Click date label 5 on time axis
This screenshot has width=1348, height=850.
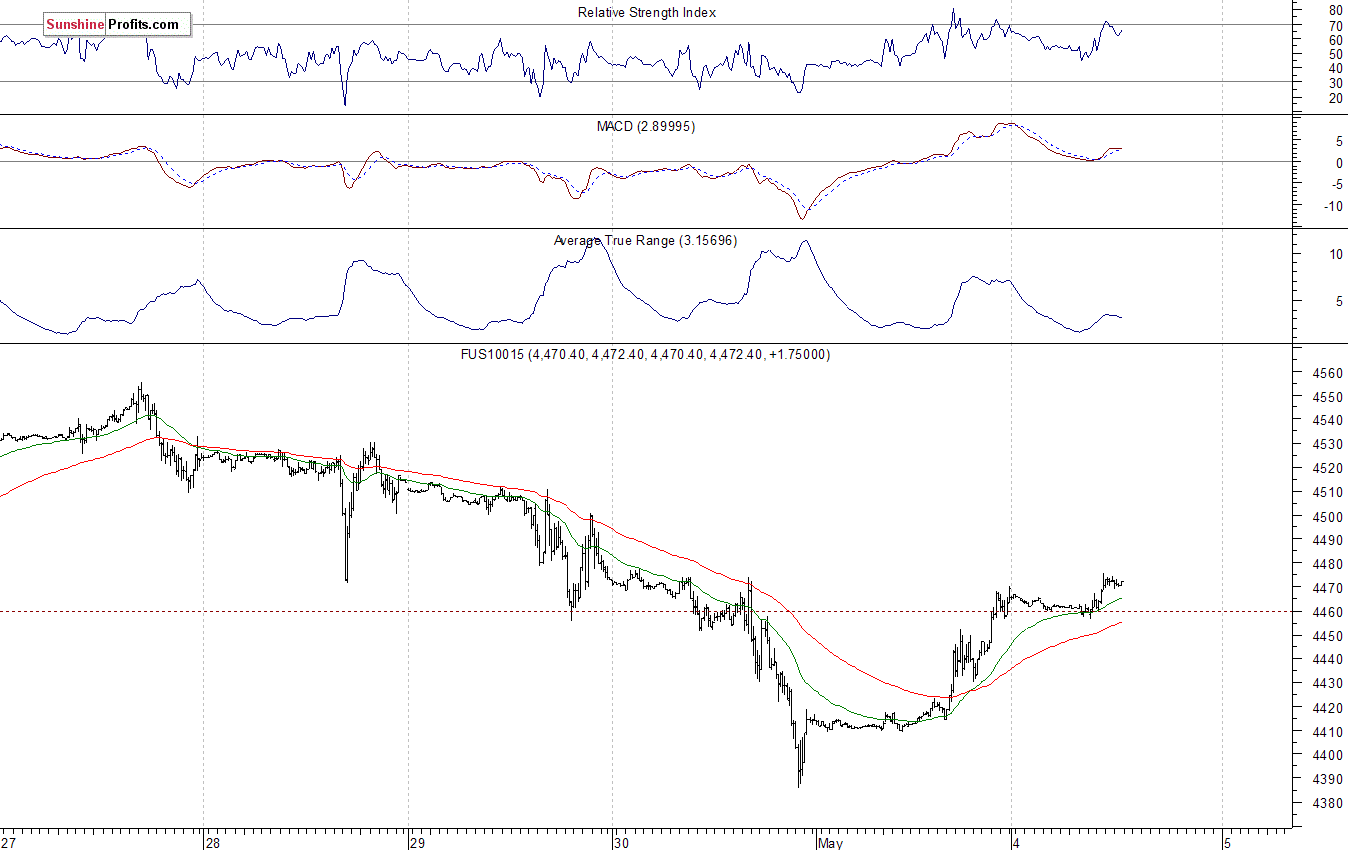click(1230, 843)
